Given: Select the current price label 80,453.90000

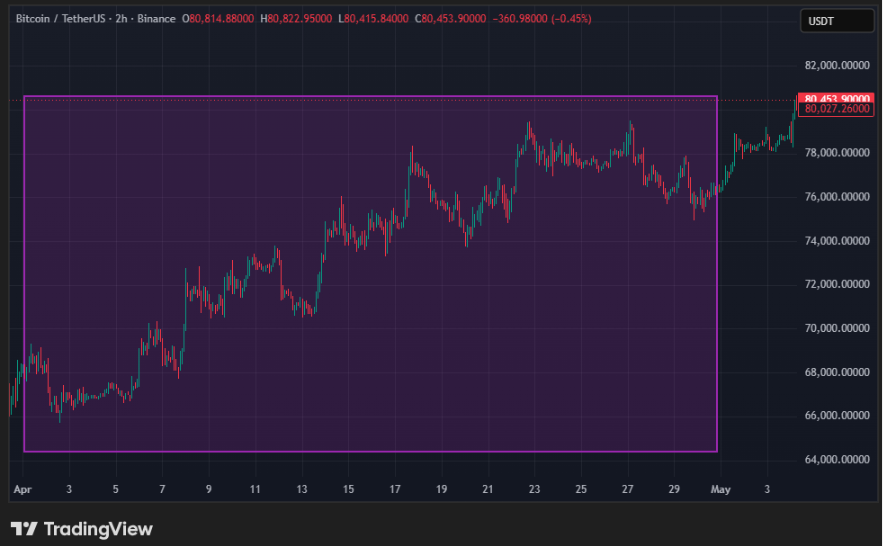Looking at the screenshot, I should (x=836, y=97).
